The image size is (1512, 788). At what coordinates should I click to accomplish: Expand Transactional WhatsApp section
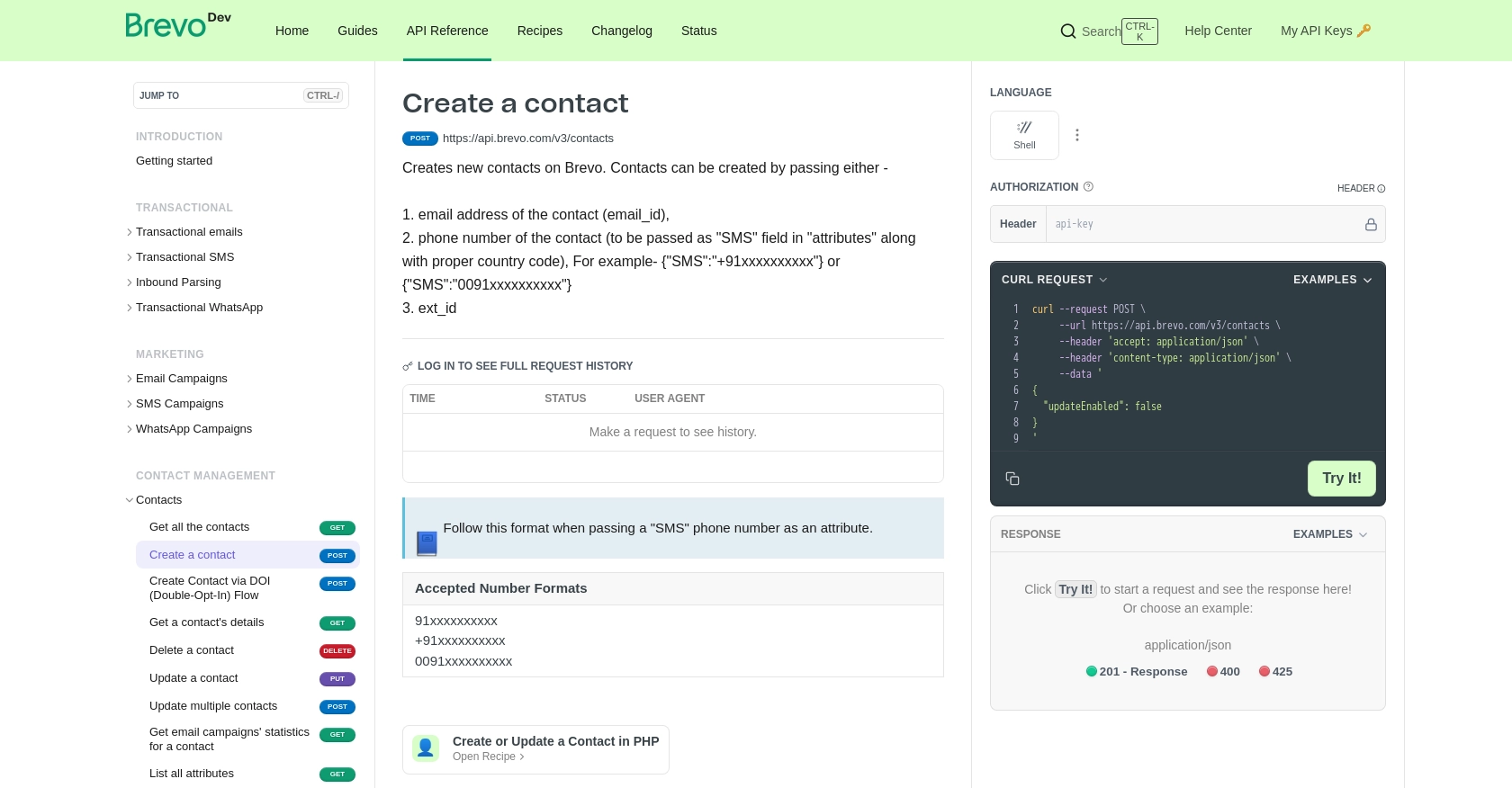130,308
